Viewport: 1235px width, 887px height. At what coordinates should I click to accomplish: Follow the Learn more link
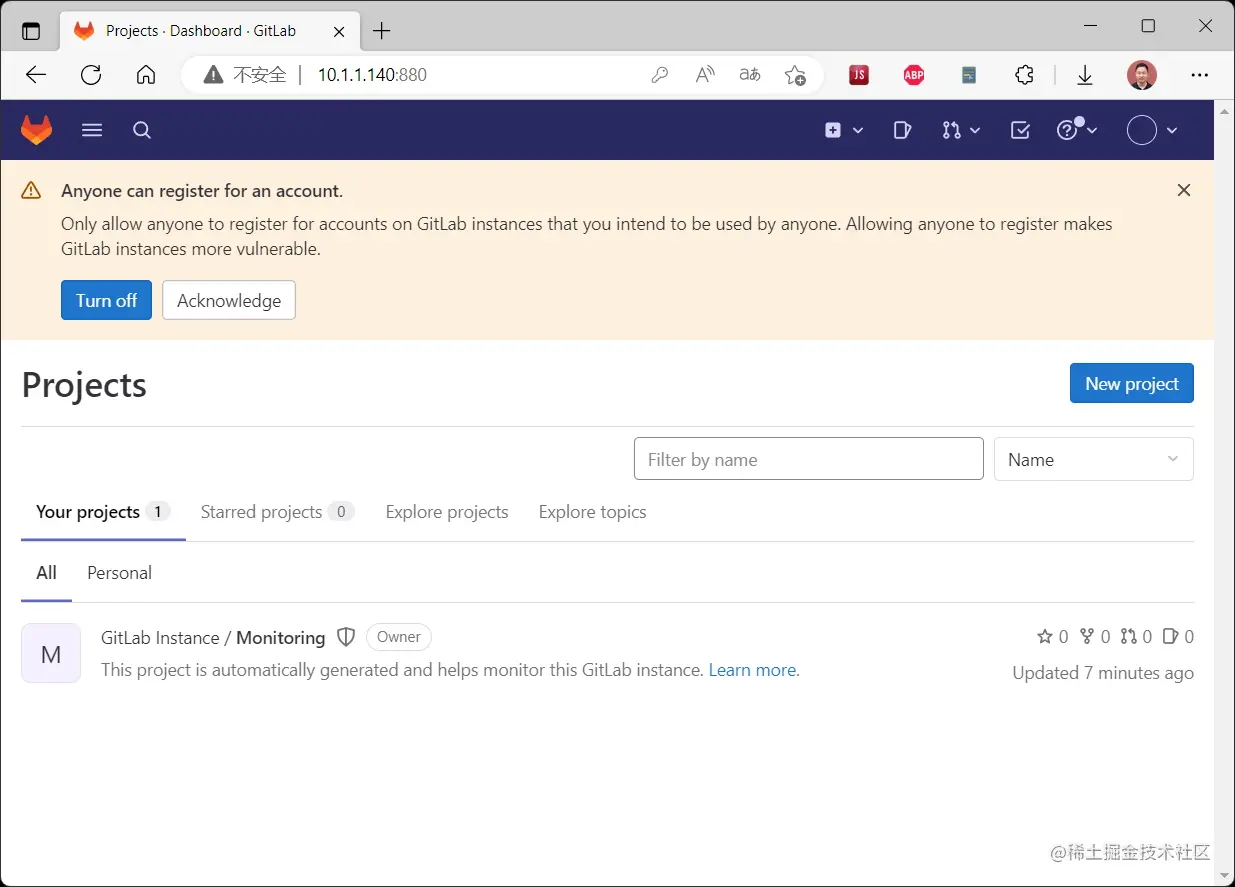(x=752, y=670)
